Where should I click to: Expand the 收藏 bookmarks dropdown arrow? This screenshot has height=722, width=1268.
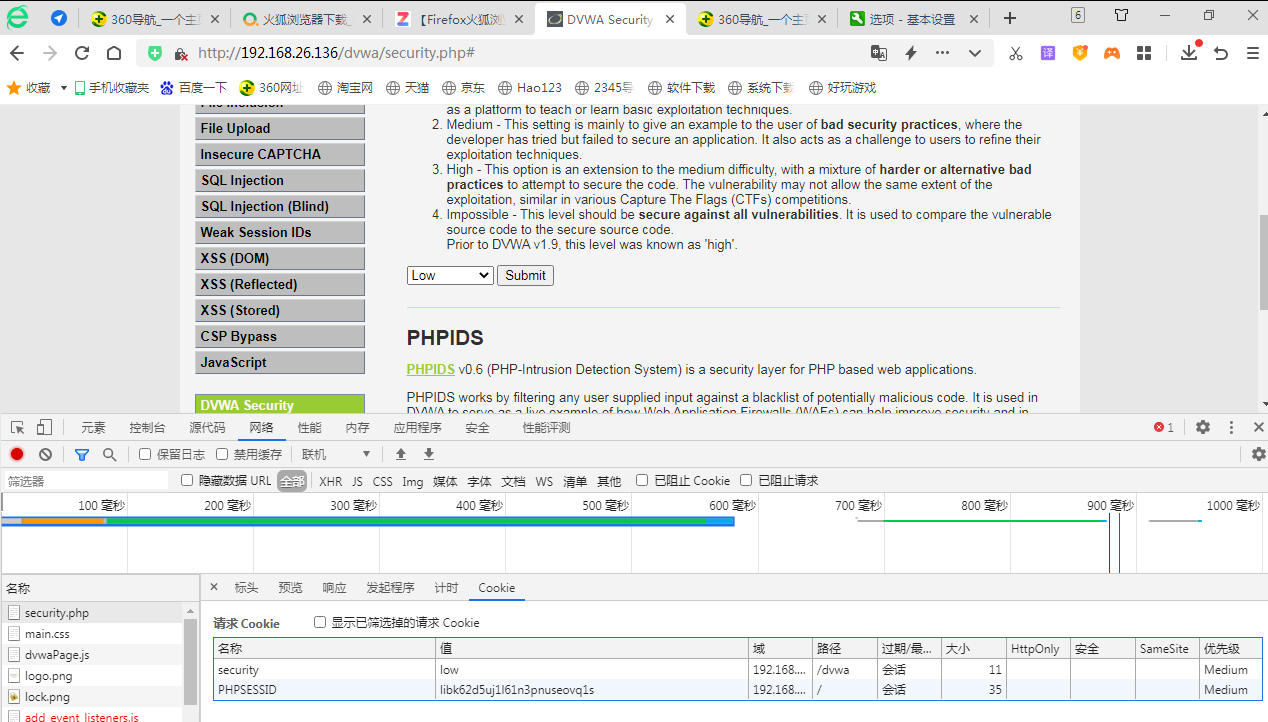click(x=64, y=88)
